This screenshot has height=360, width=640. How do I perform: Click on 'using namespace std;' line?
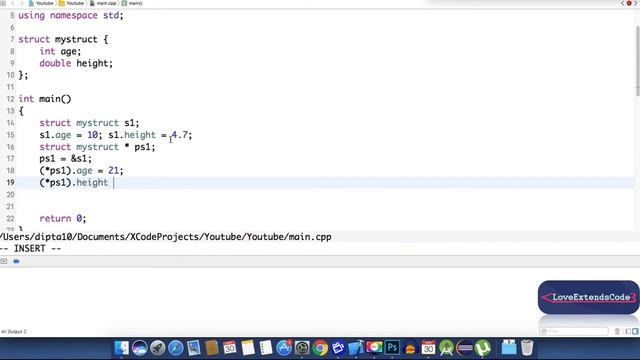point(71,16)
